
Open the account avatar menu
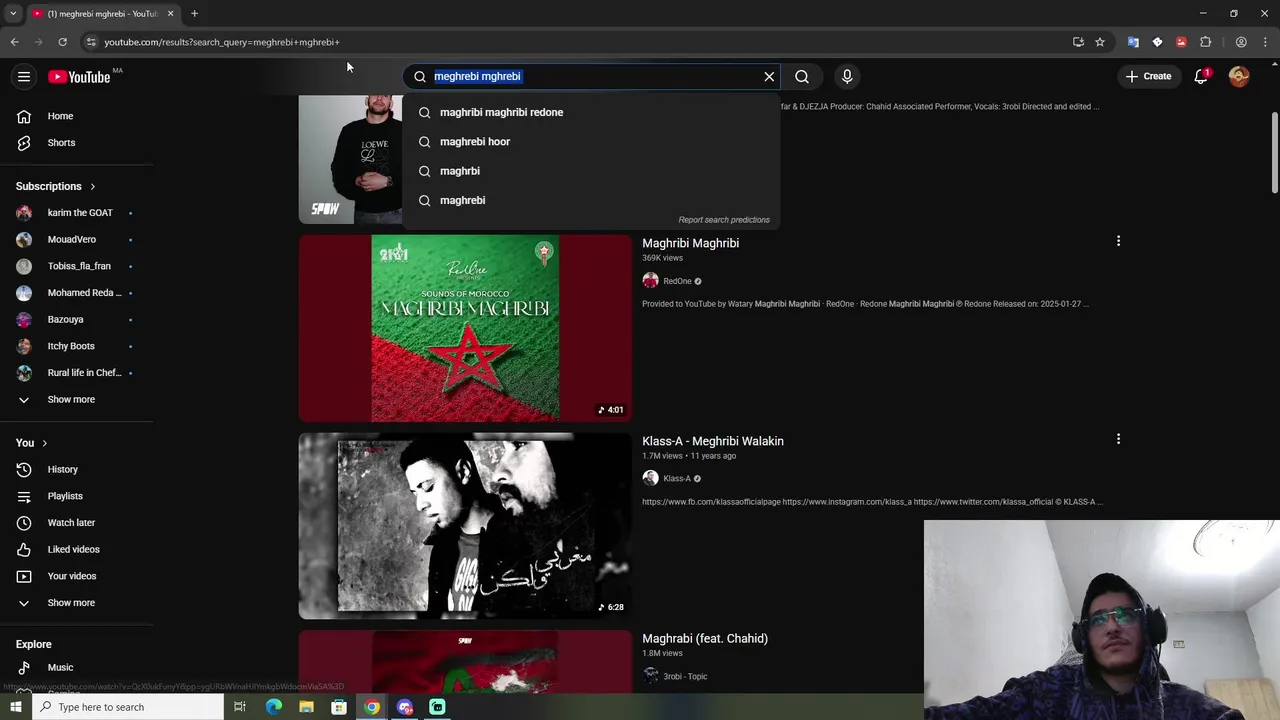click(1239, 77)
